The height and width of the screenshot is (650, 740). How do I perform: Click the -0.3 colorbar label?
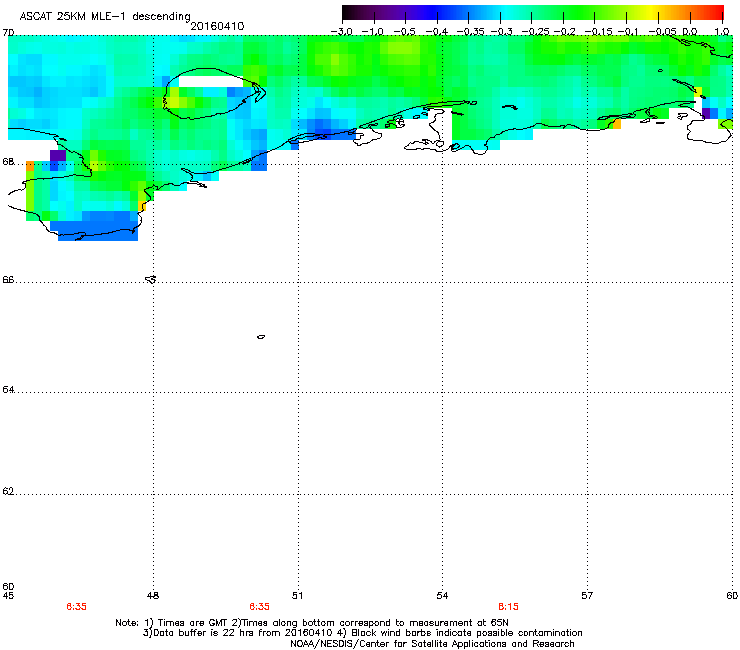click(x=501, y=32)
